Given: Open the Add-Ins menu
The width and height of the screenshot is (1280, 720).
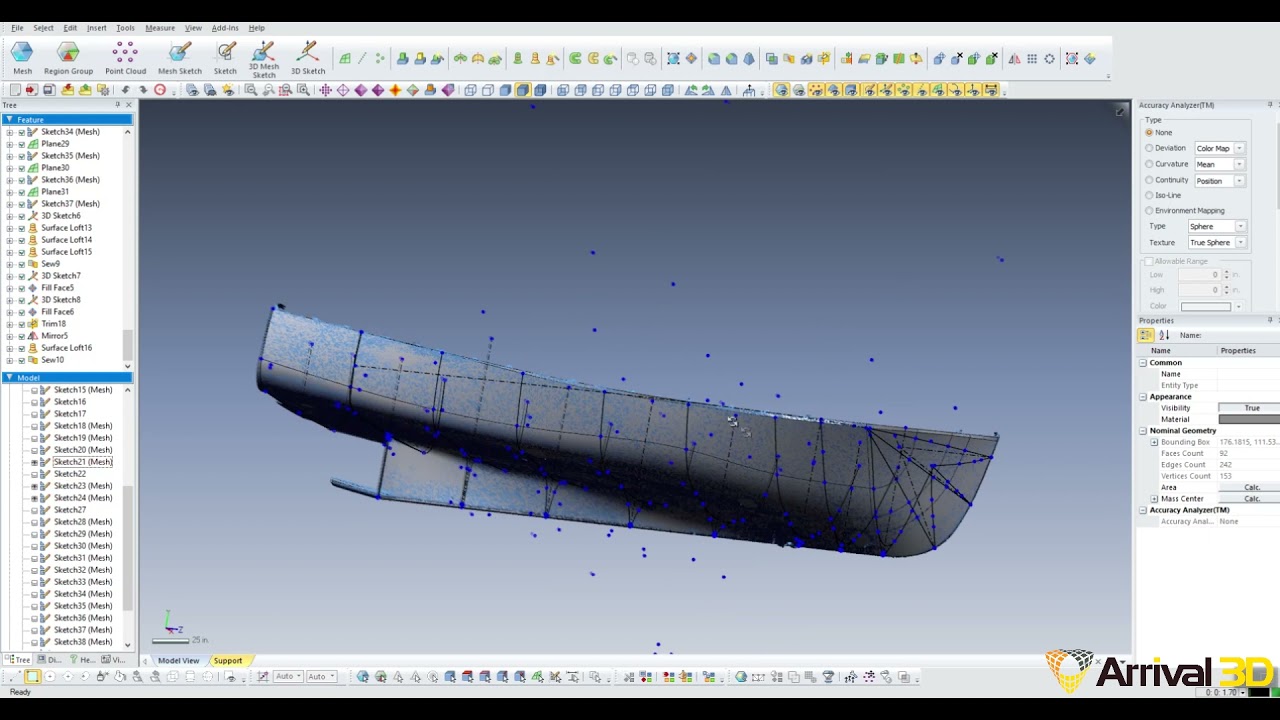Looking at the screenshot, I should coord(225,28).
